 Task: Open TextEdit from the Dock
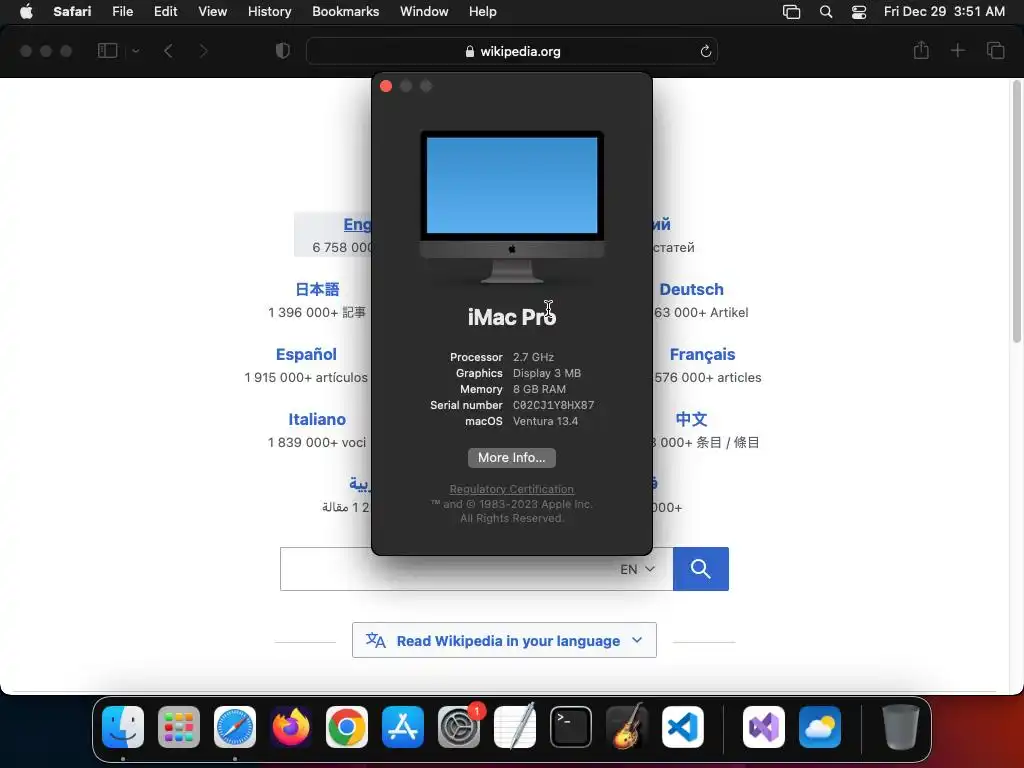point(515,727)
